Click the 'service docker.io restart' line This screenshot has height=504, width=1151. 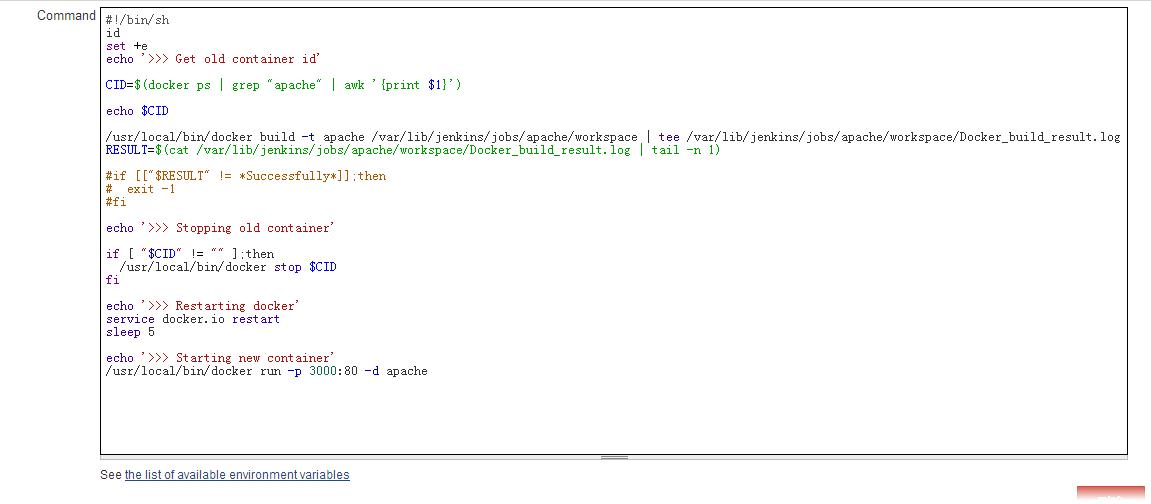(x=192, y=319)
